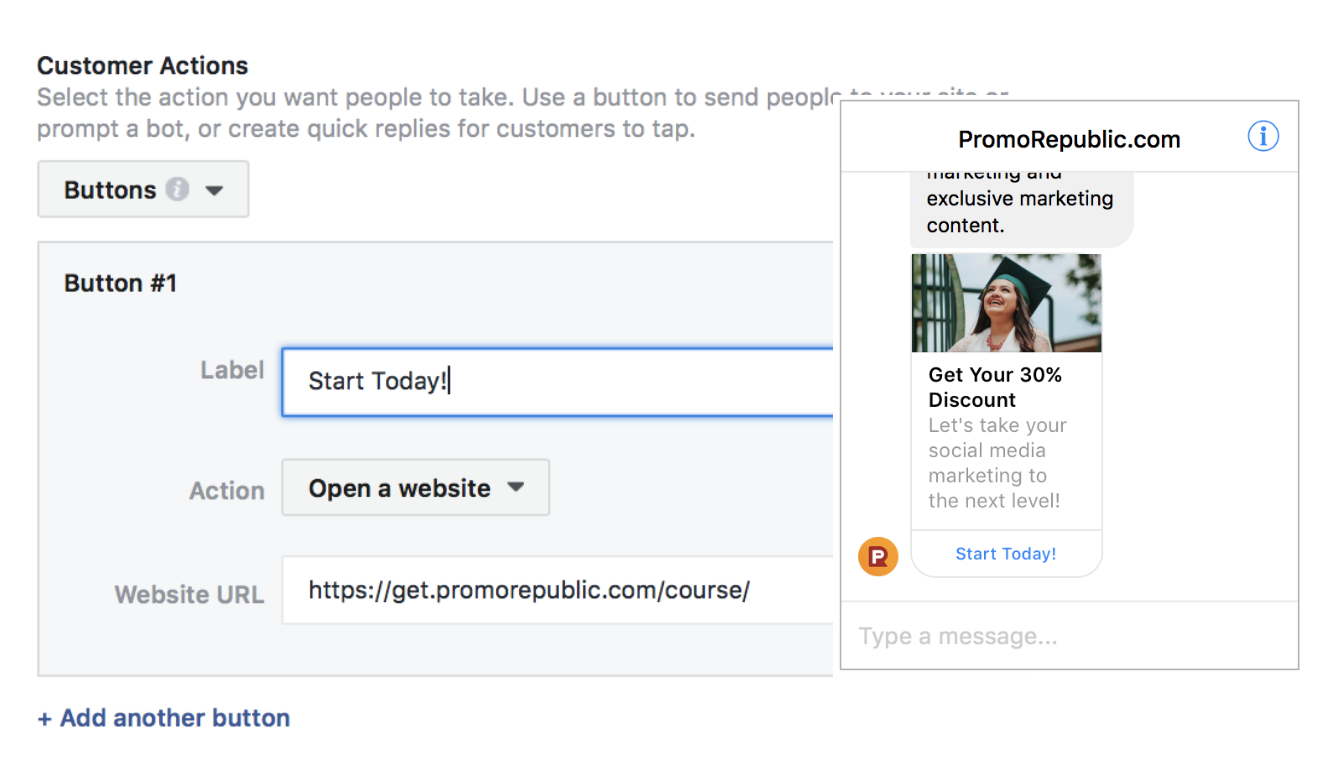Viewport: 1322px width, 764px height.
Task: Click the Label field containing Start Today!
Action: (557, 381)
